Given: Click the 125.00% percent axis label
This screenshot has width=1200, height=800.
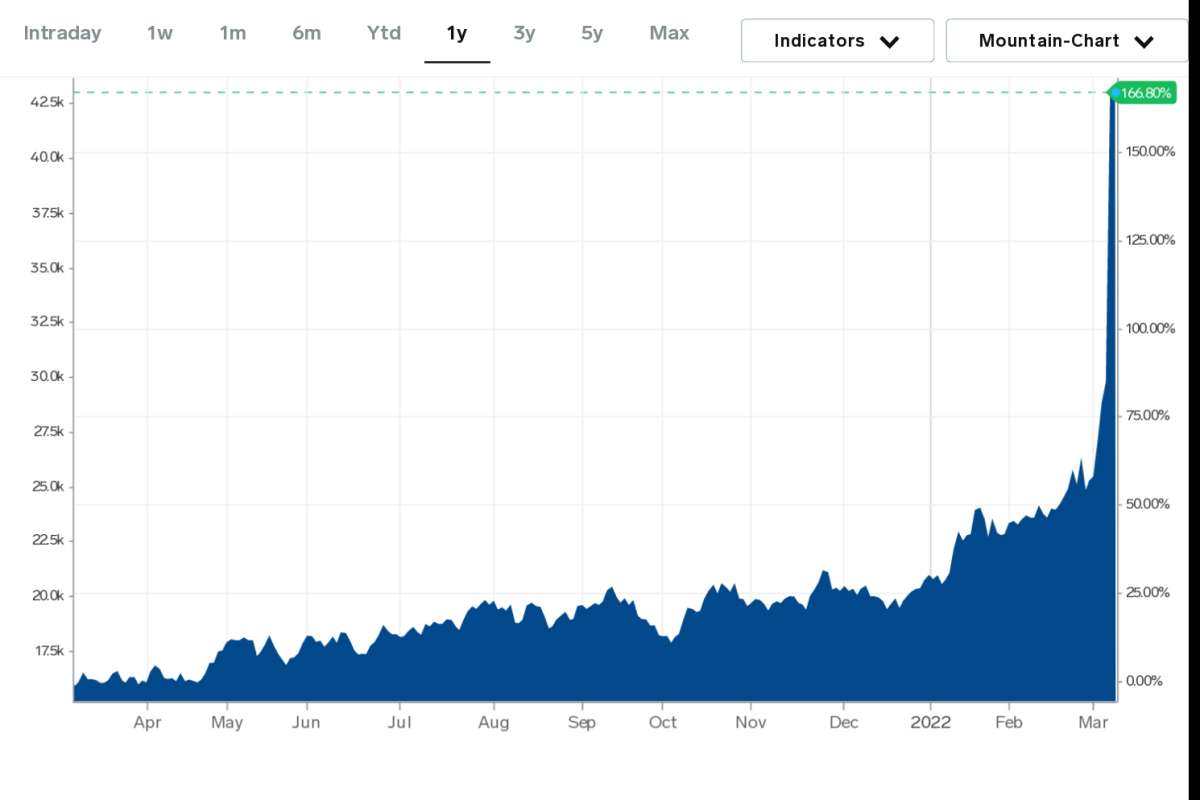Looking at the screenshot, I should click(x=1148, y=240).
